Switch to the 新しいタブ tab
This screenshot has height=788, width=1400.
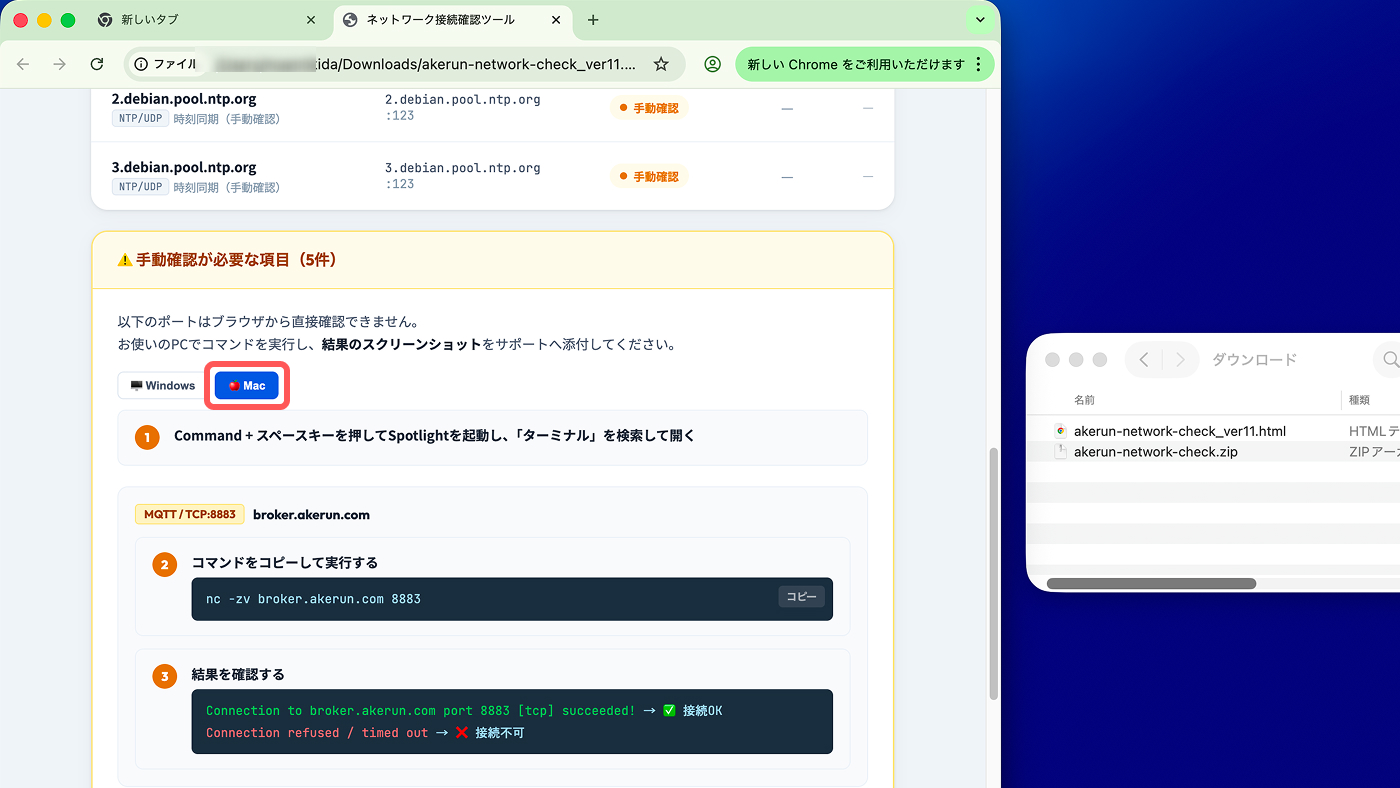click(208, 20)
